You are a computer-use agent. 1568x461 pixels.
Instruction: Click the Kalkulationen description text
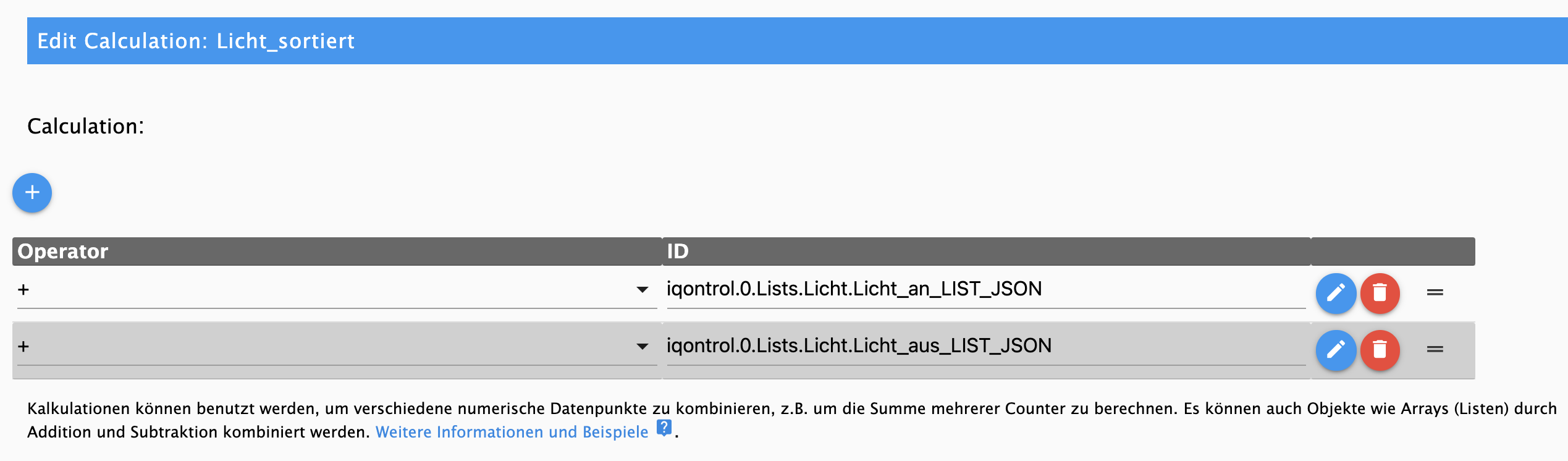tap(791, 420)
